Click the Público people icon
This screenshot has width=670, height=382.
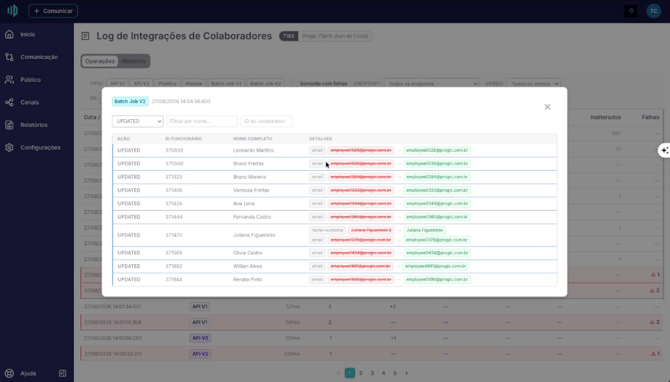9,79
